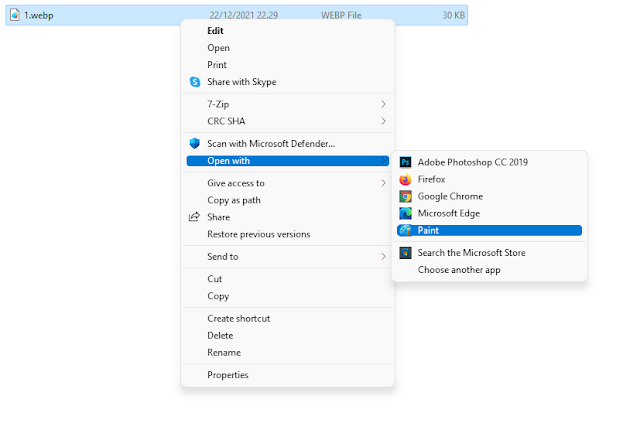Choose Open from the context menu
640x440 pixels.
[288, 48]
